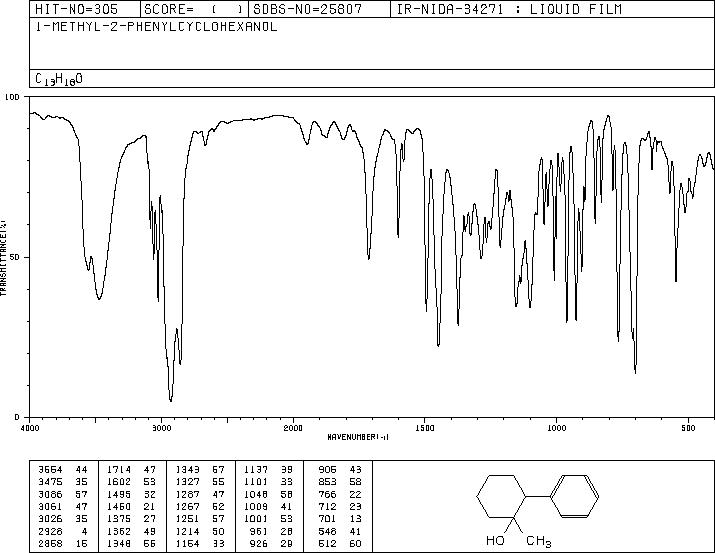Viewport: 715px width, 553px height.
Task: Click the TRANSMITTANCE y-axis title
Action: (4, 258)
